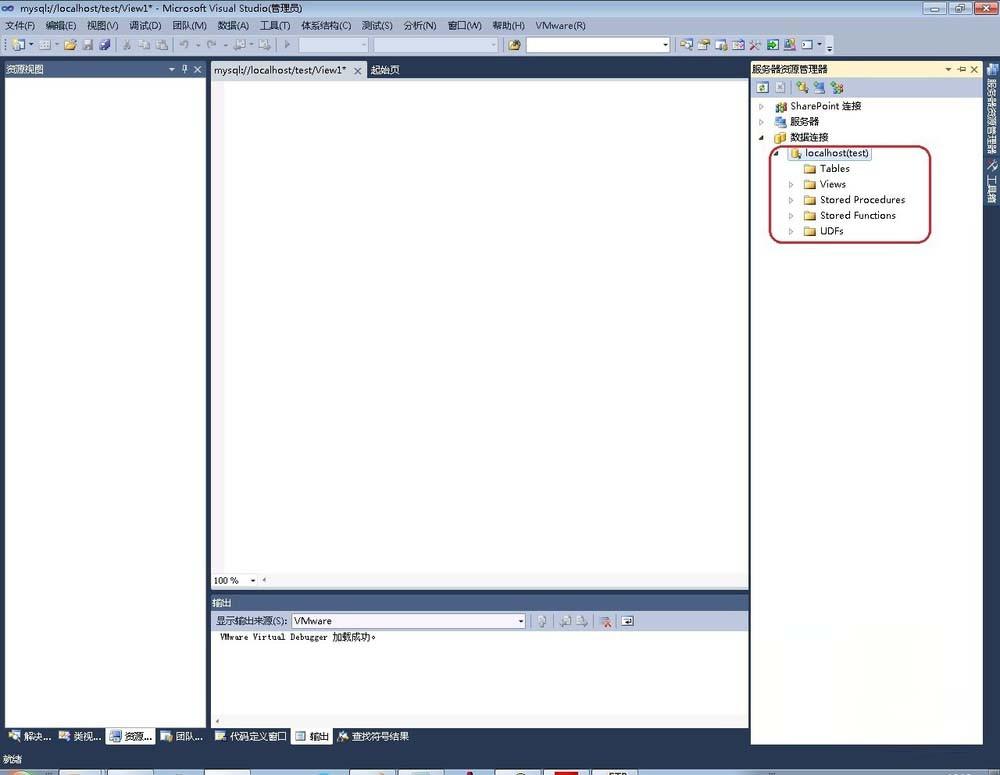Expand the UDFs folder
Viewport: 1000px width, 775px height.
click(791, 232)
